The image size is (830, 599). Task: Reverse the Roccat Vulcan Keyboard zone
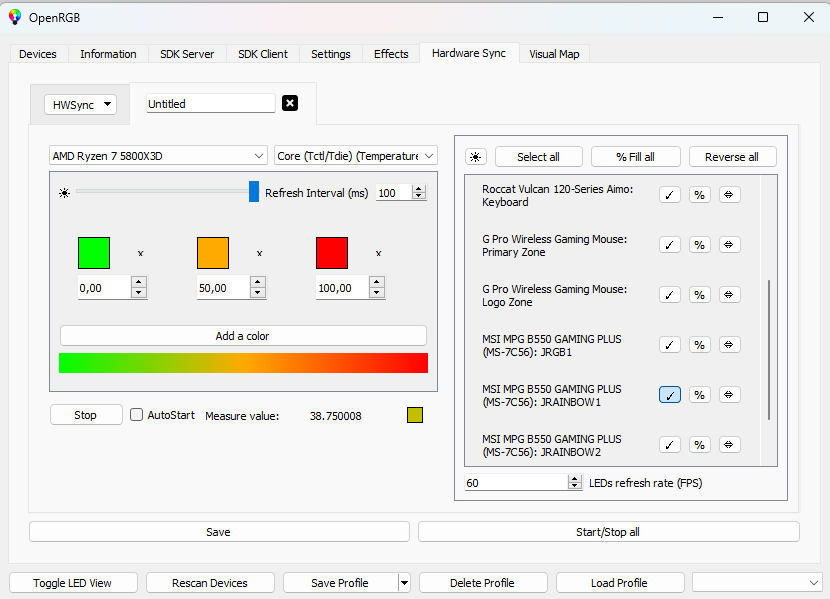(729, 195)
